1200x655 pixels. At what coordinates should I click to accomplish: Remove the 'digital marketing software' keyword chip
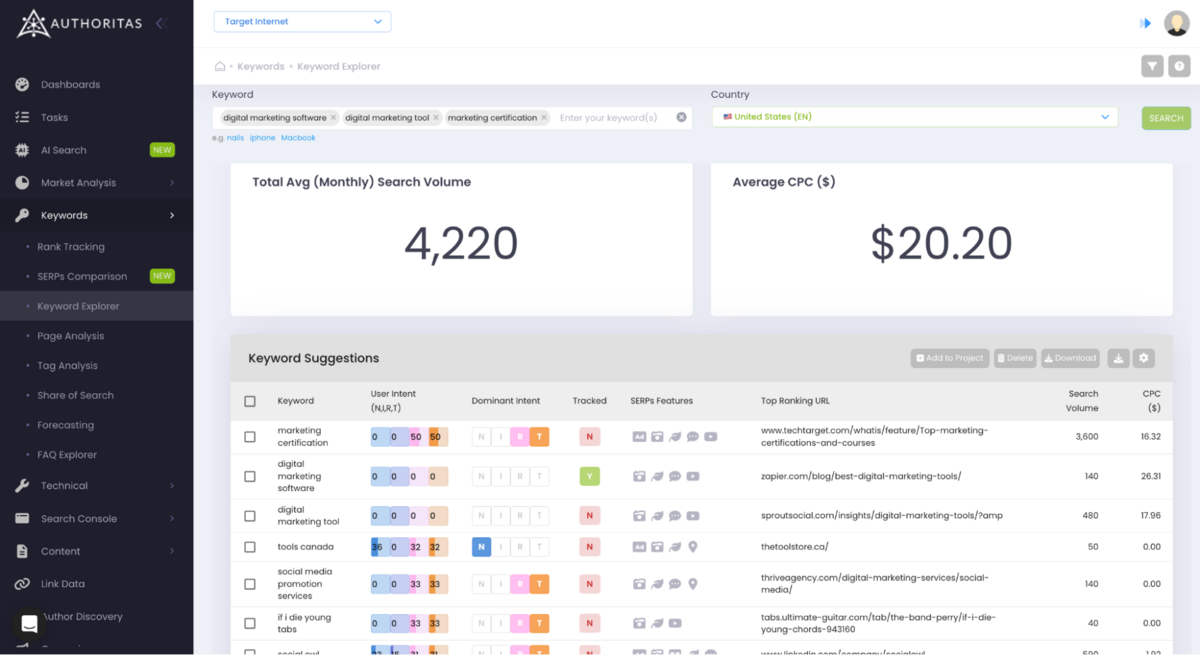coord(334,118)
